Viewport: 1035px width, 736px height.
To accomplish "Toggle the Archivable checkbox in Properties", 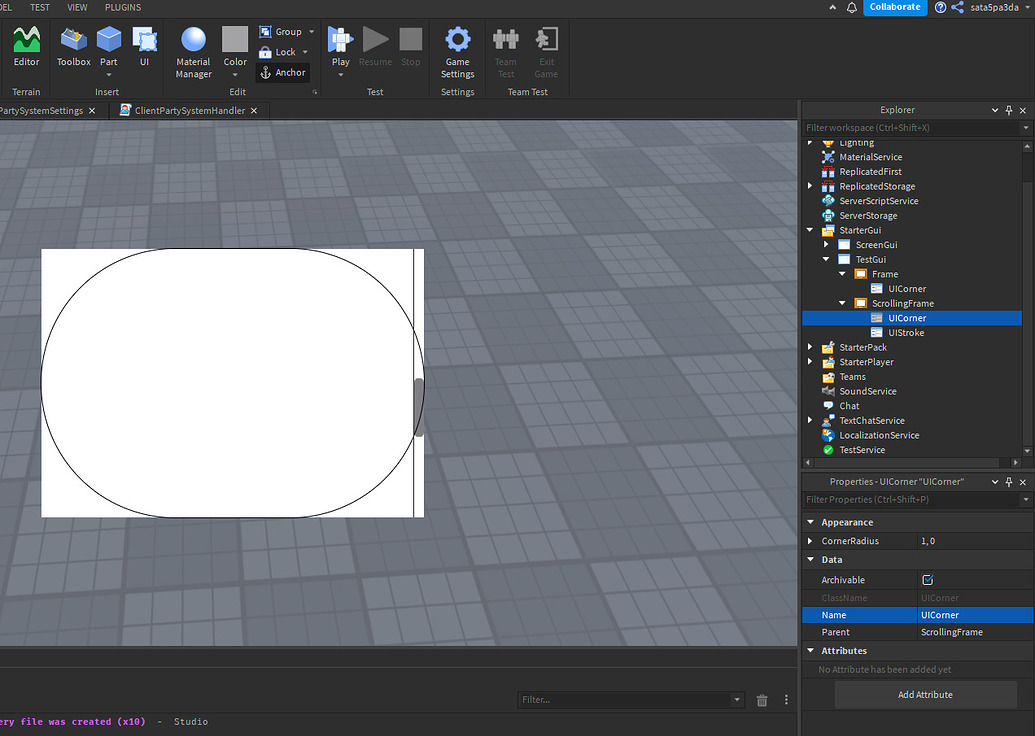I will (x=926, y=579).
